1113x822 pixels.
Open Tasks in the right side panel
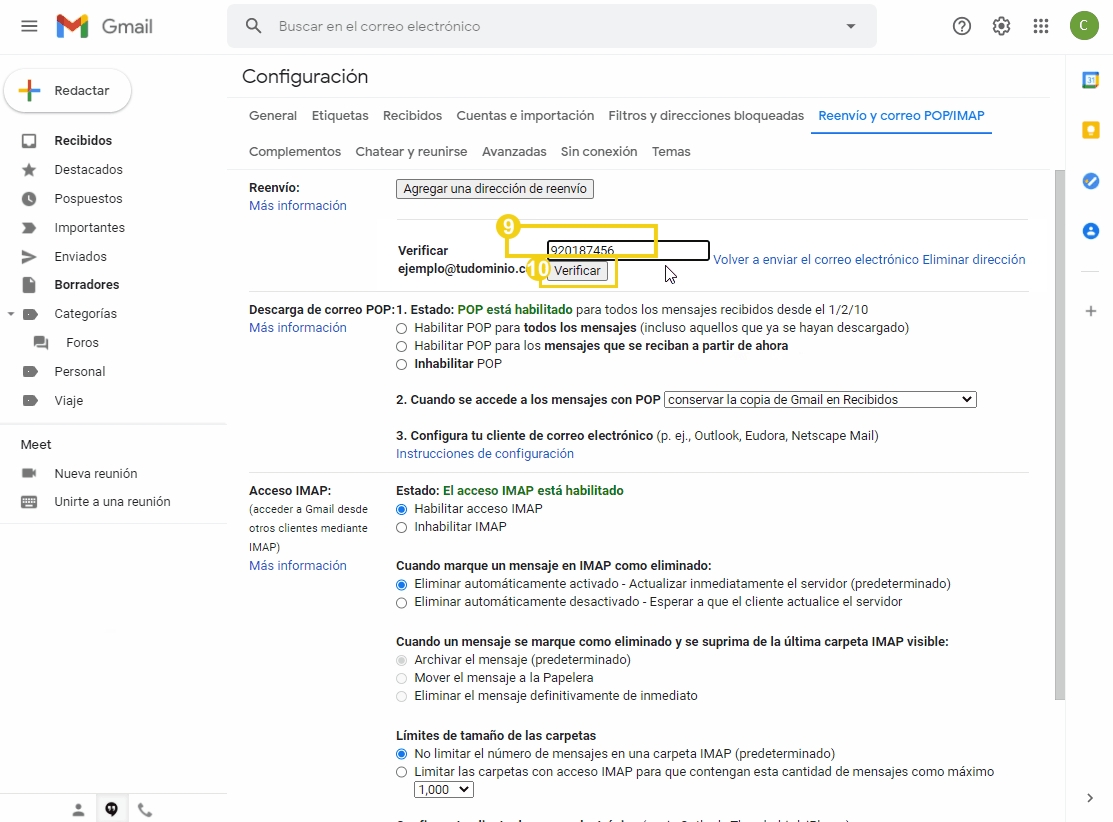(1090, 181)
